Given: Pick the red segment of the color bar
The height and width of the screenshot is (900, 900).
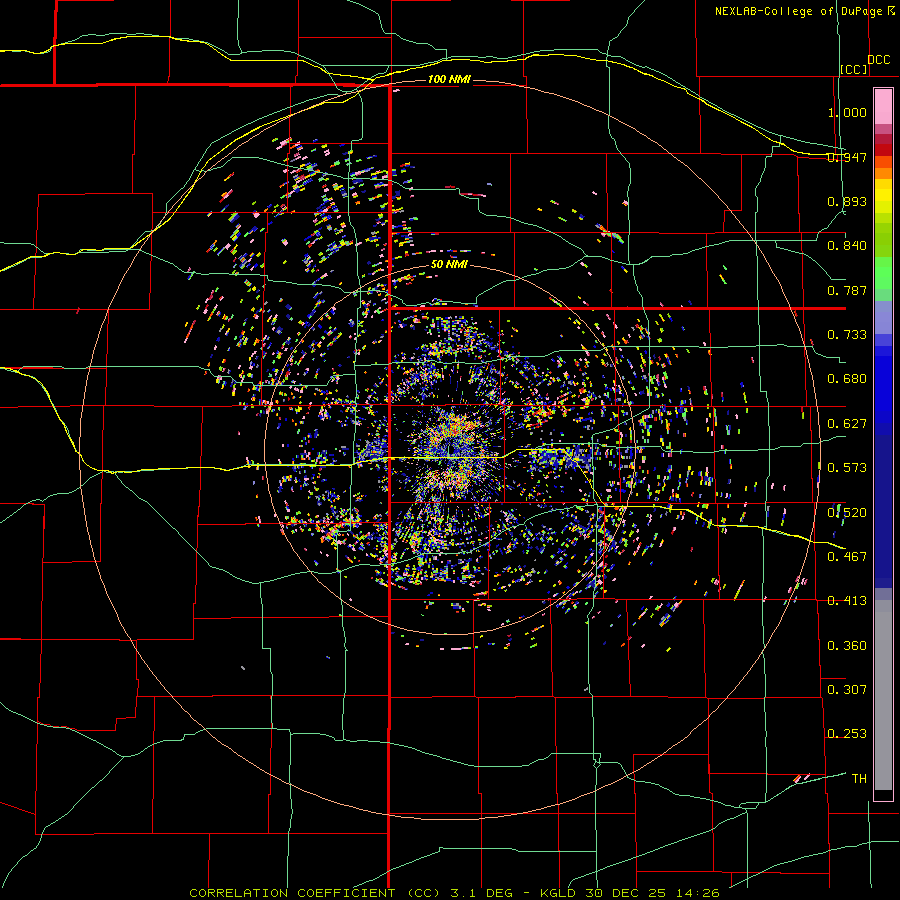Looking at the screenshot, I should tap(883, 150).
